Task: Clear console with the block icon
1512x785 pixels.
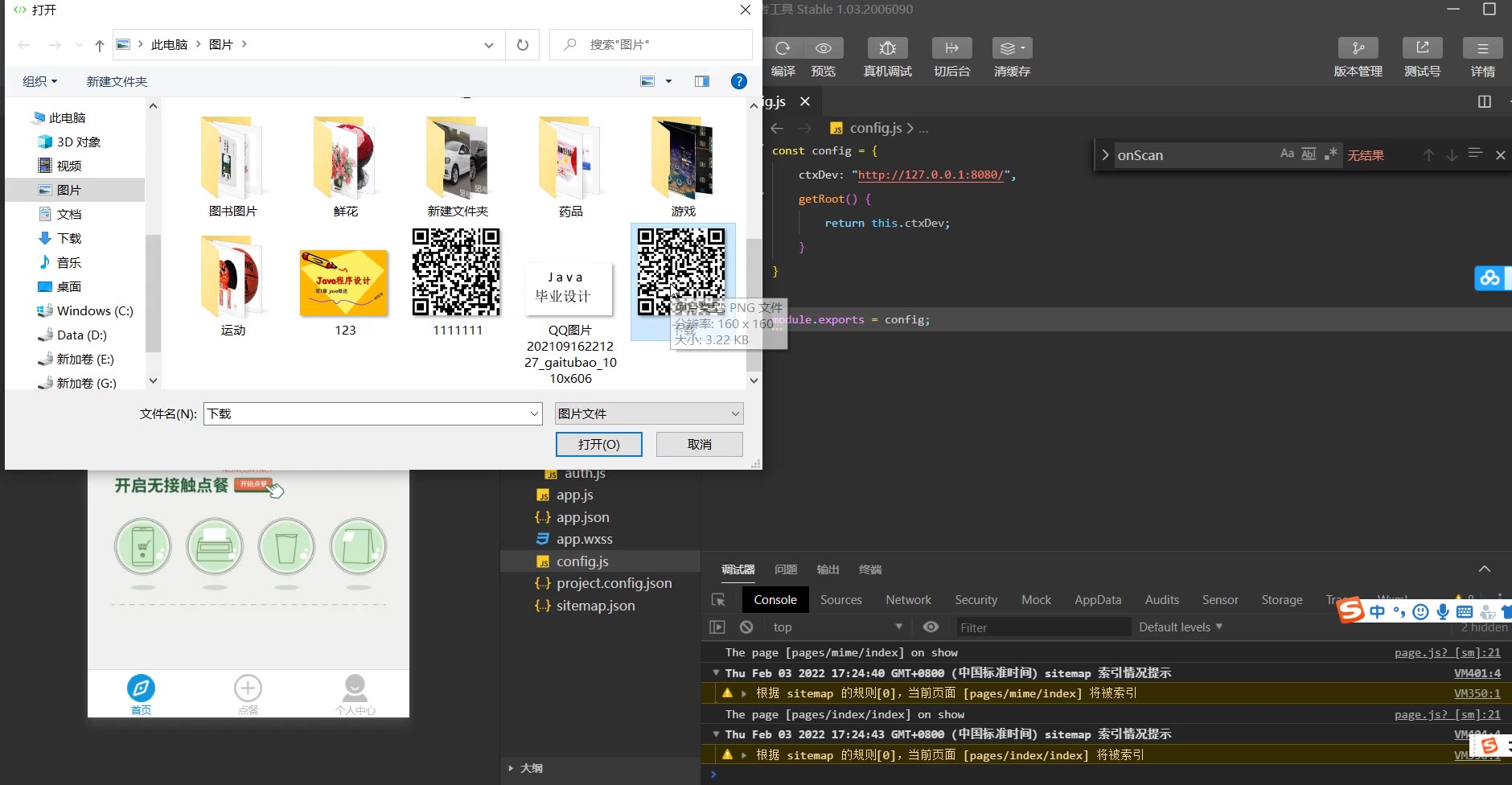Action: coord(746,627)
